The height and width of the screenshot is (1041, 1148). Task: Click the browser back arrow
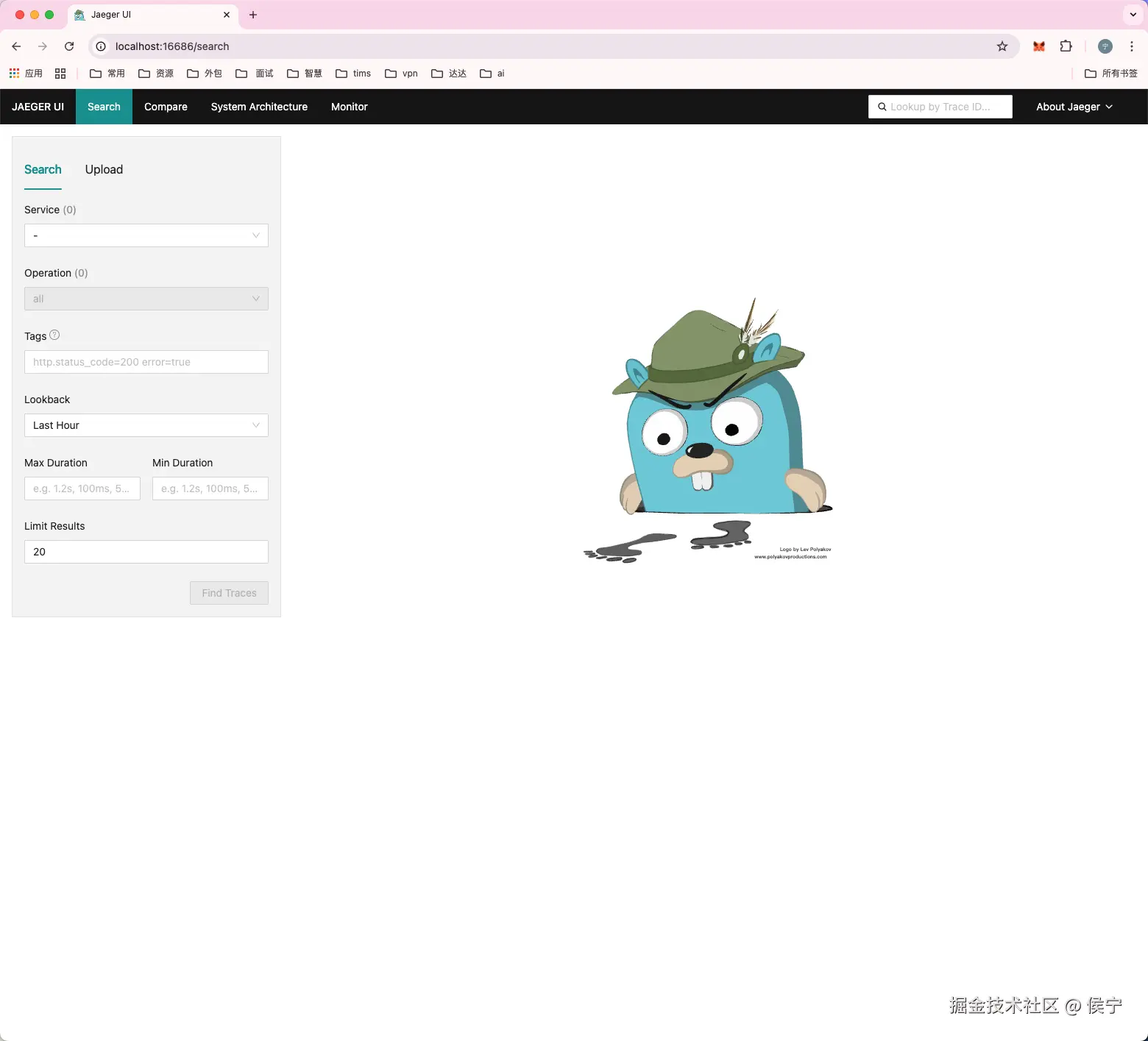[16, 46]
